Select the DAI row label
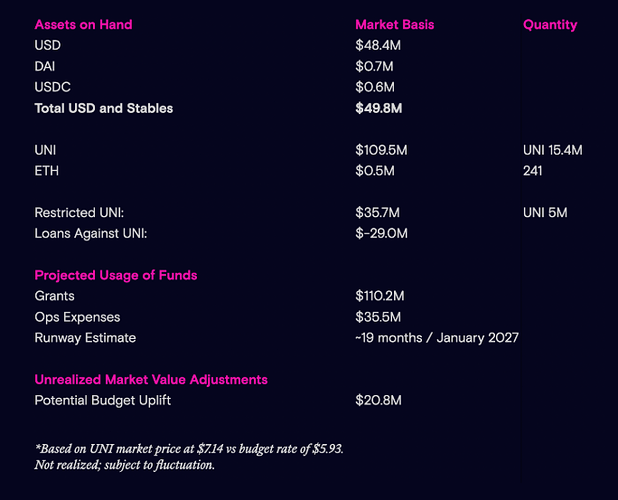Viewport: 618px width, 500px height. click(45, 66)
